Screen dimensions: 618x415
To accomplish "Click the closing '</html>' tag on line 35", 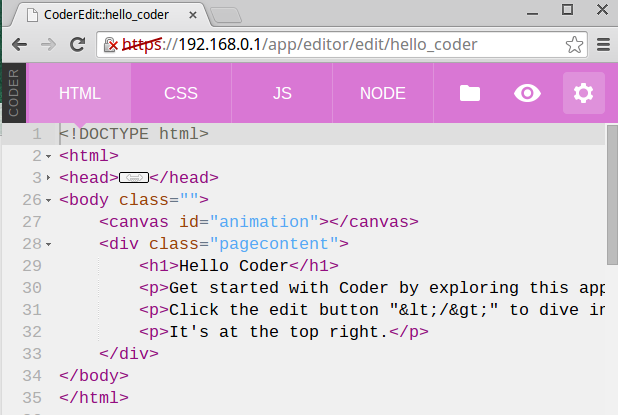I will click(94, 398).
